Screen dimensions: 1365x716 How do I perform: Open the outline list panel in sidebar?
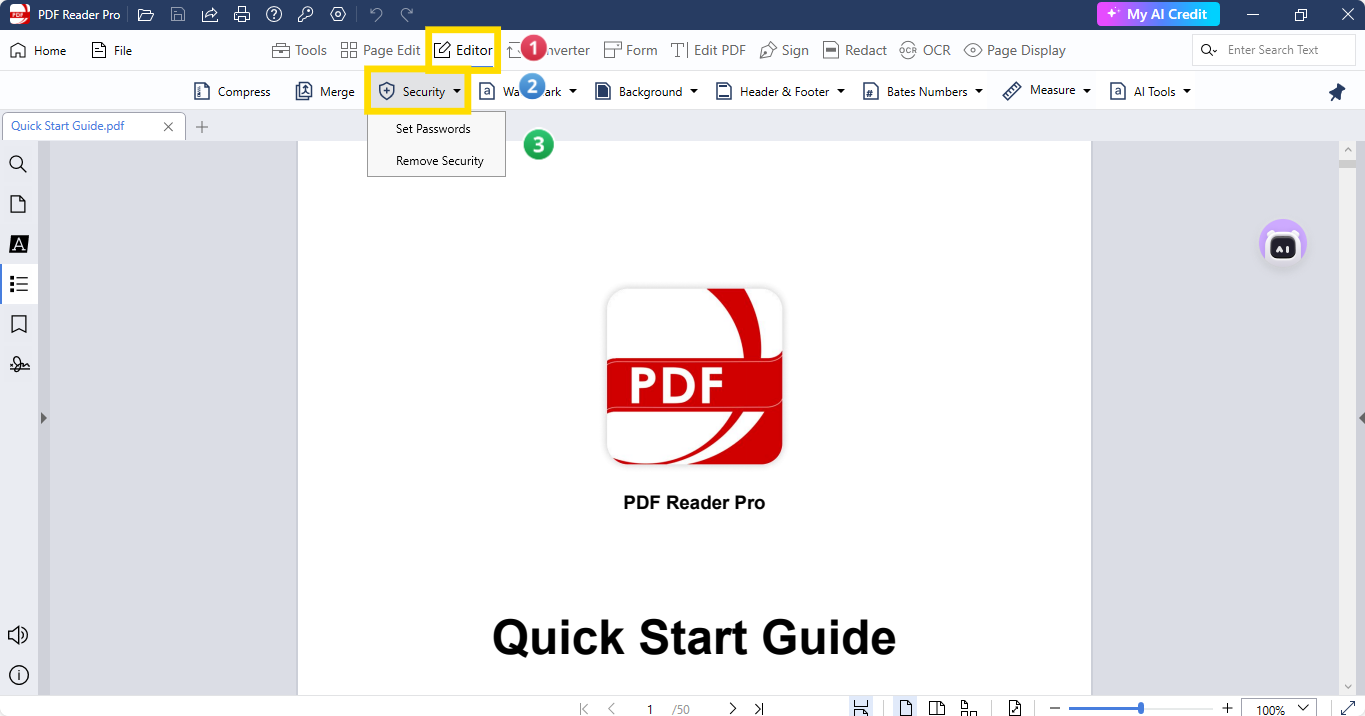(x=18, y=284)
